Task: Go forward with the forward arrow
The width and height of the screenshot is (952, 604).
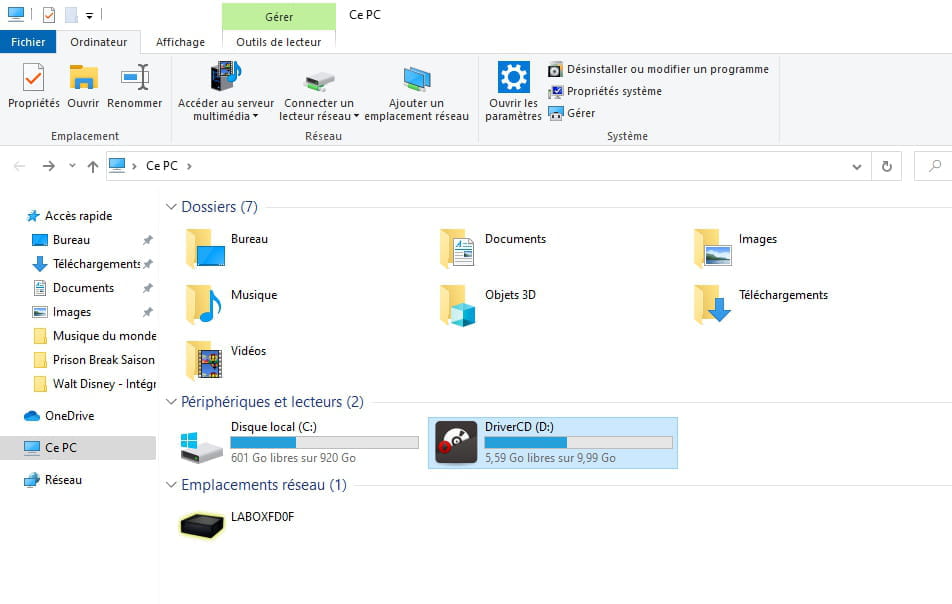Action: [x=49, y=166]
